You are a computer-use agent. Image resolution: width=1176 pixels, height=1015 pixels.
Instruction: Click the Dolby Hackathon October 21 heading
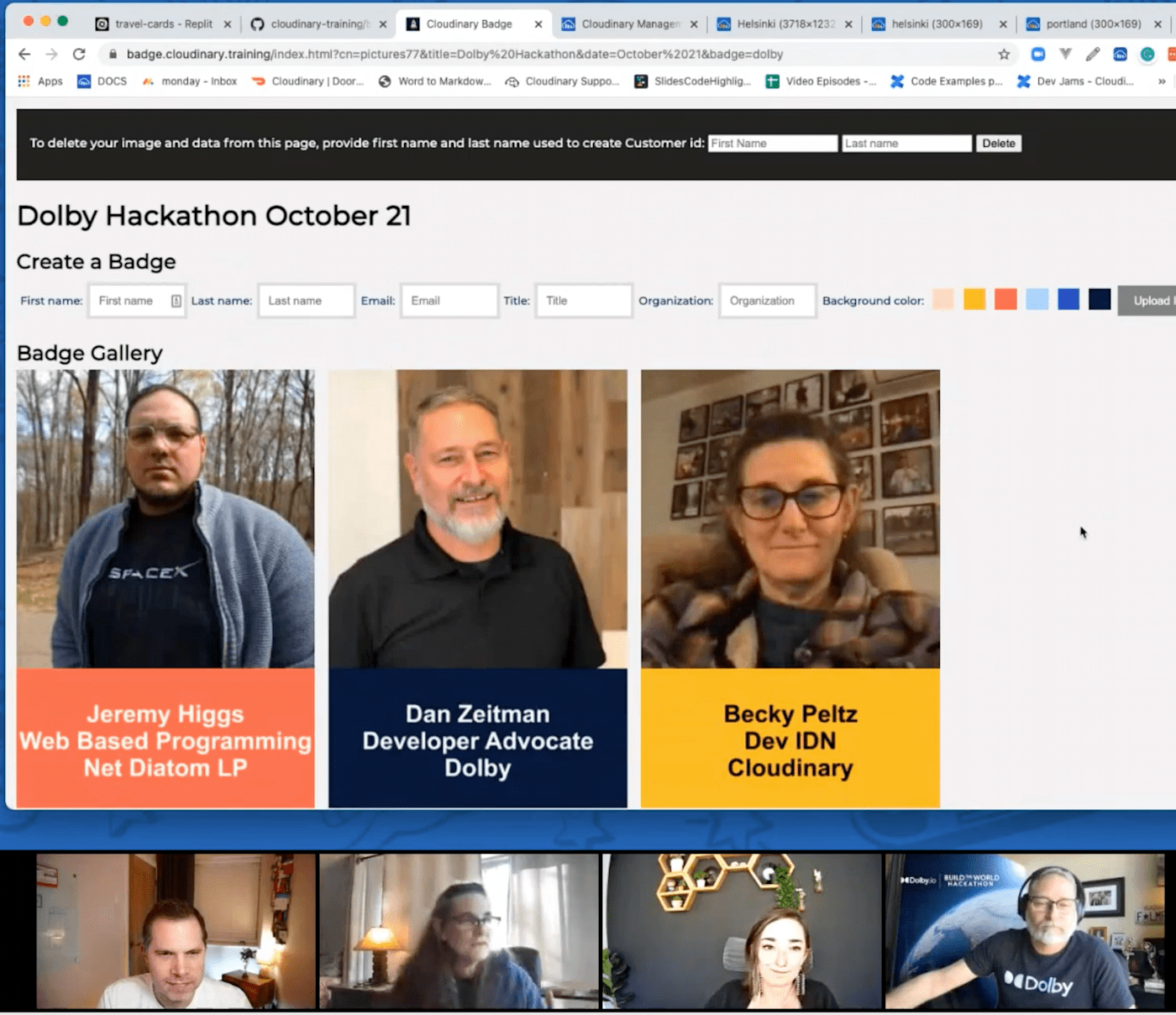pyautogui.click(x=214, y=216)
